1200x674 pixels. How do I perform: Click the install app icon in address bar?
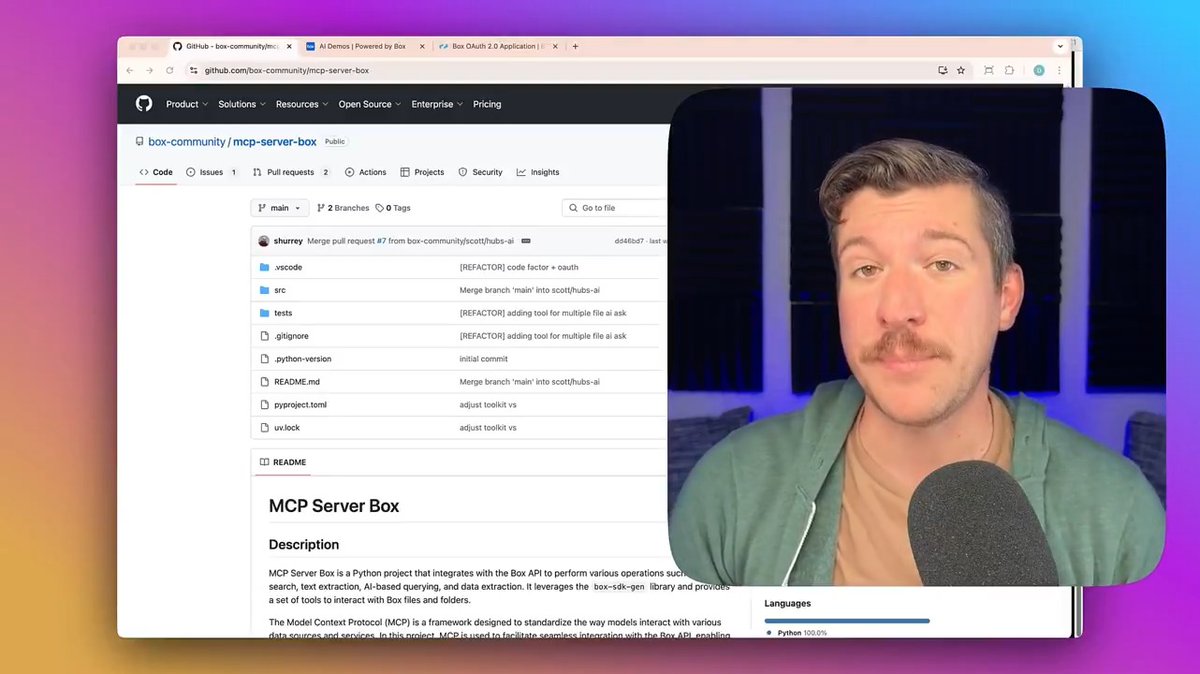point(942,70)
